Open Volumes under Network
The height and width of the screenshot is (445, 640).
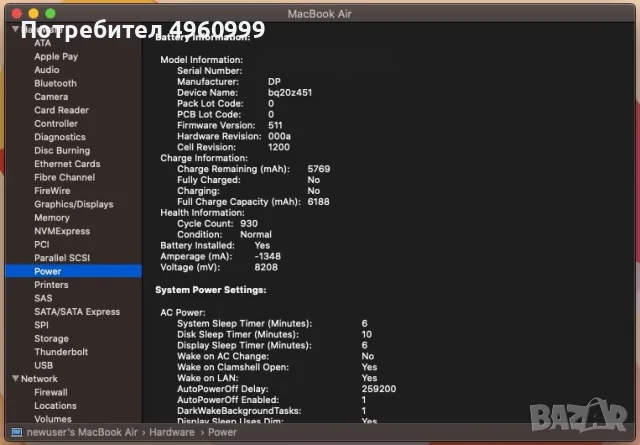point(53,419)
